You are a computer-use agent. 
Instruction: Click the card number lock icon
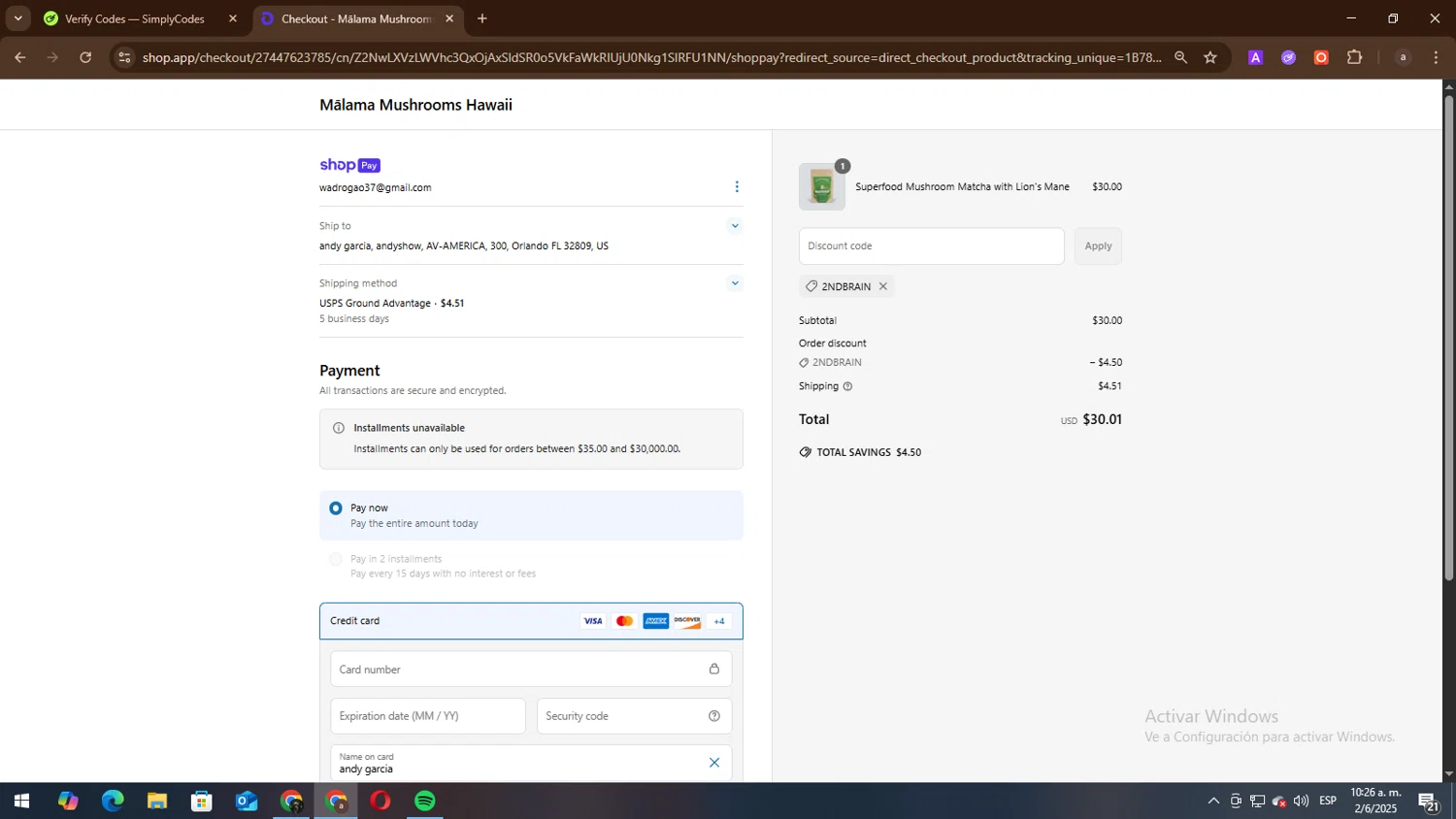pyautogui.click(x=714, y=670)
